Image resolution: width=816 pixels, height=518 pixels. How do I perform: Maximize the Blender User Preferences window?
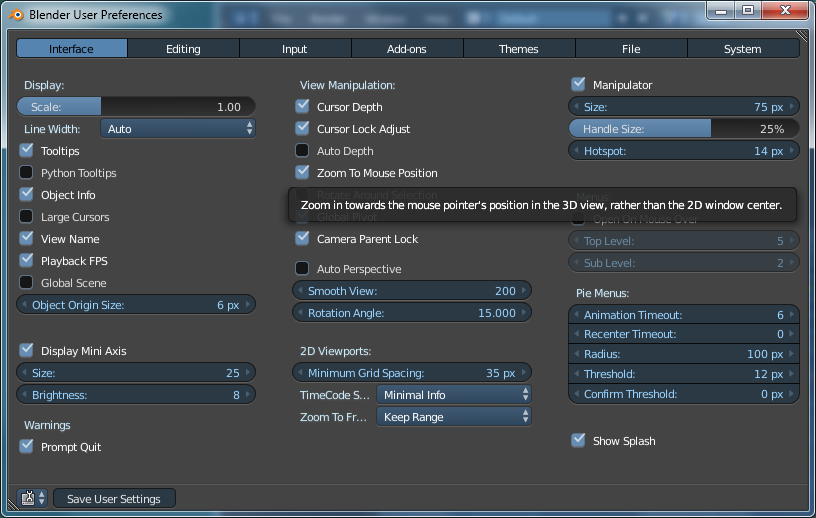[x=748, y=10]
